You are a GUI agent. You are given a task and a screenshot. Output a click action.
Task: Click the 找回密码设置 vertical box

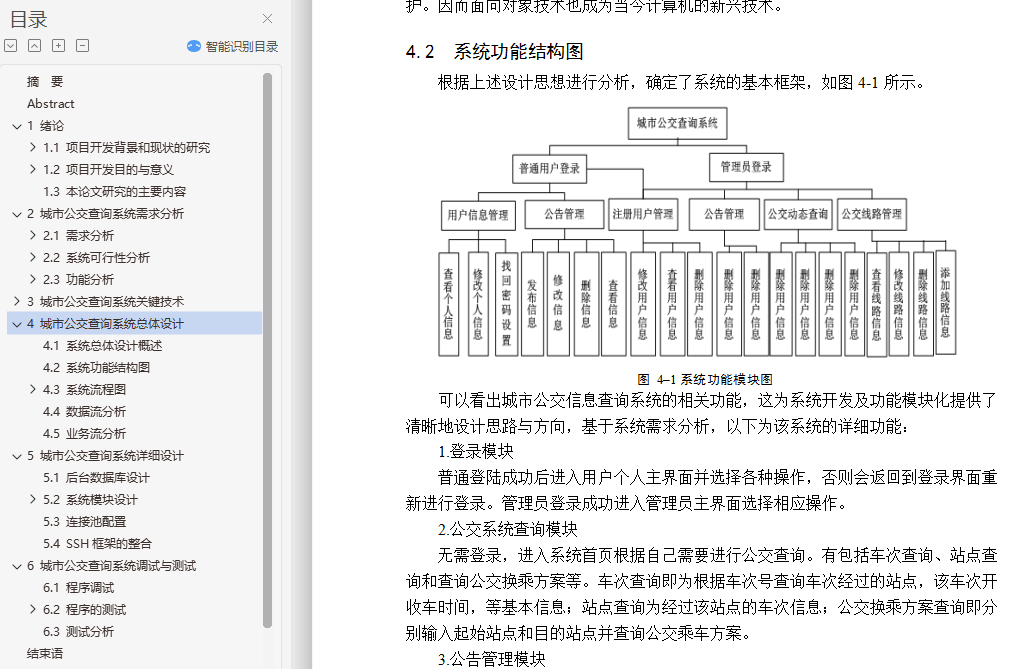[506, 303]
